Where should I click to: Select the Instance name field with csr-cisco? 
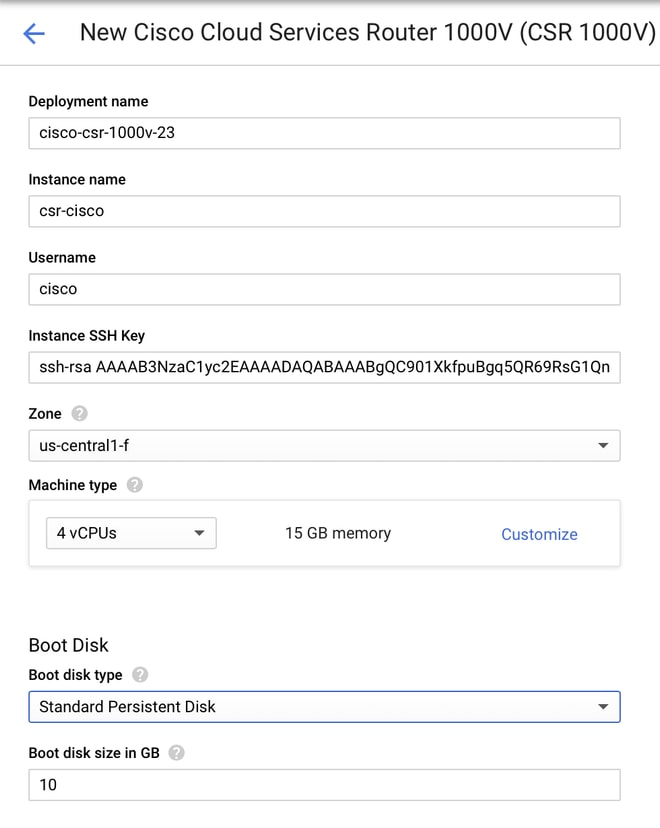pyautogui.click(x=324, y=211)
